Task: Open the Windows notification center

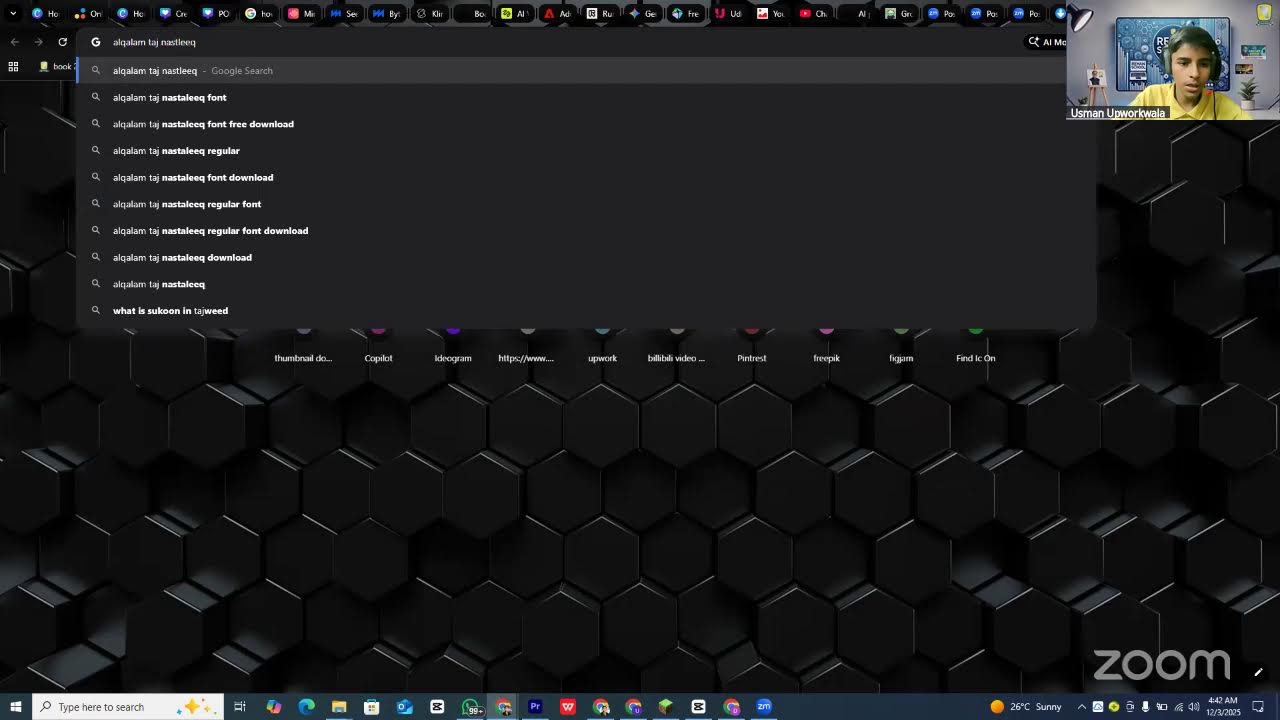Action: click(x=1259, y=707)
